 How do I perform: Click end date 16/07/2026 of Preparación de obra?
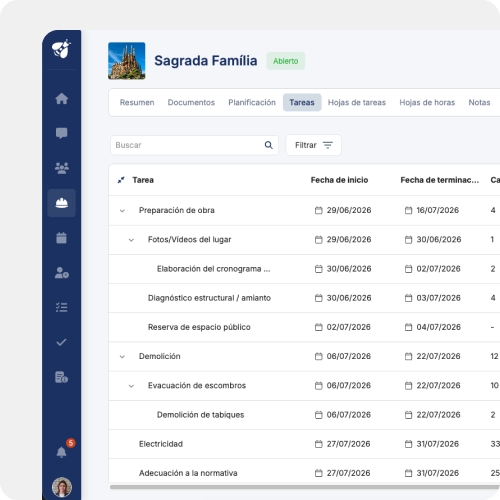point(438,210)
